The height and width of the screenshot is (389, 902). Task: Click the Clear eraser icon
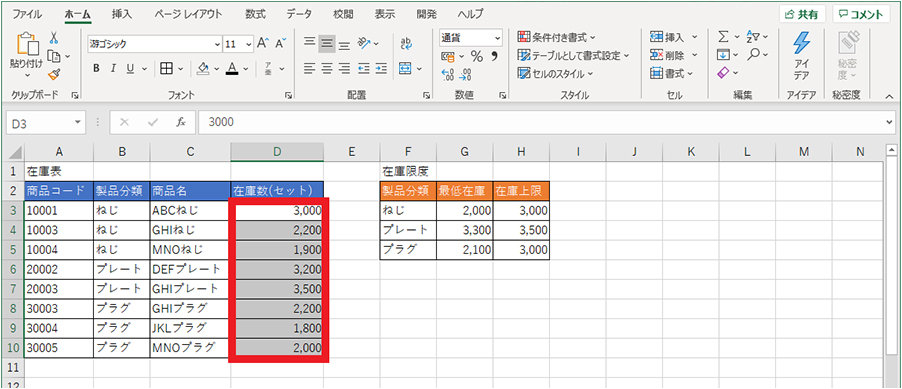[724, 73]
